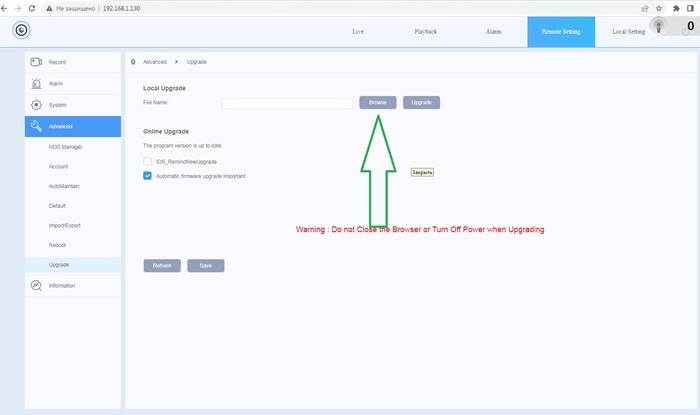The height and width of the screenshot is (415, 700).
Task: Click the location pin icon in breadcrumb
Action: (133, 62)
